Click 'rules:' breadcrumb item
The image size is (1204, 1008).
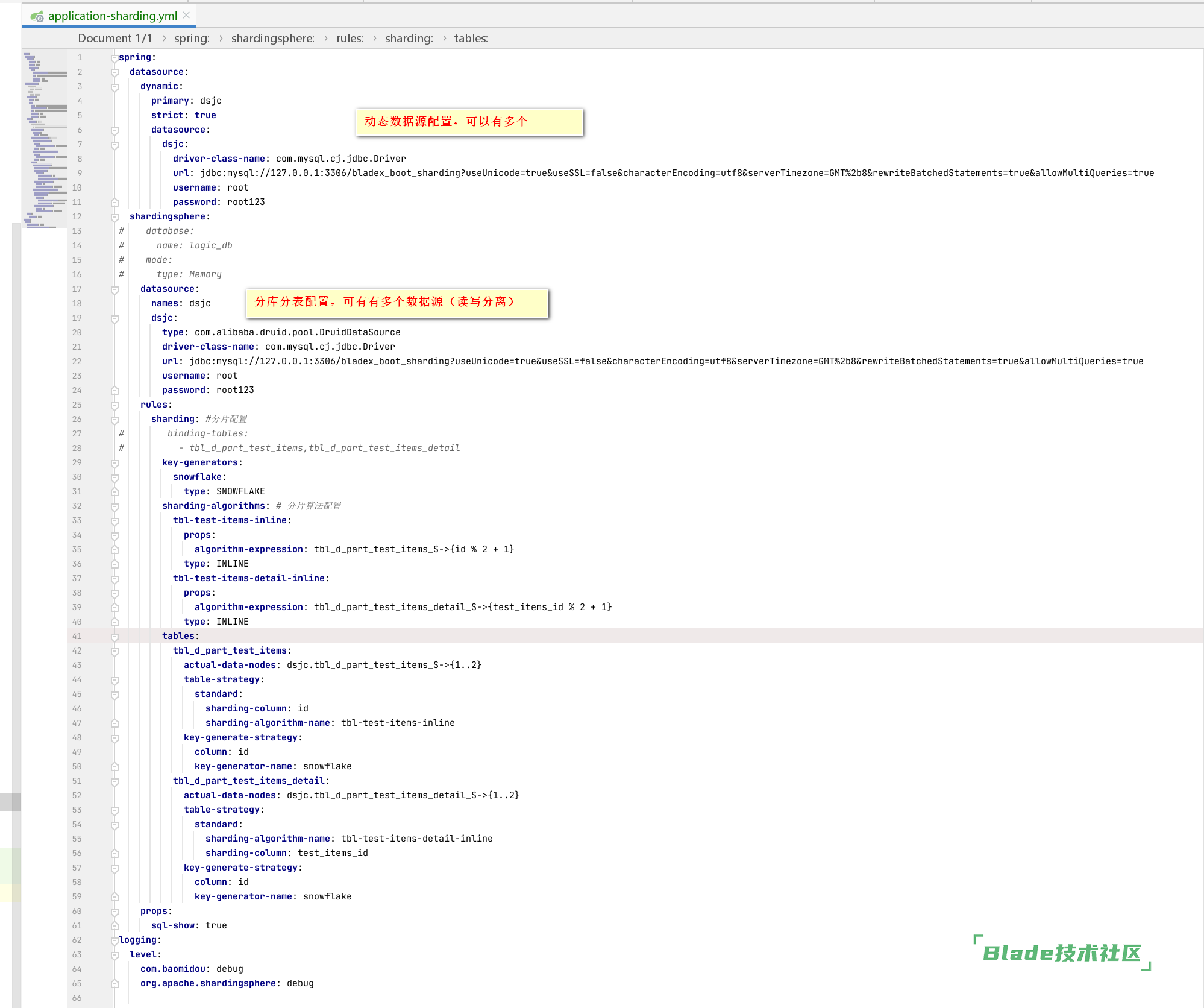coord(350,39)
